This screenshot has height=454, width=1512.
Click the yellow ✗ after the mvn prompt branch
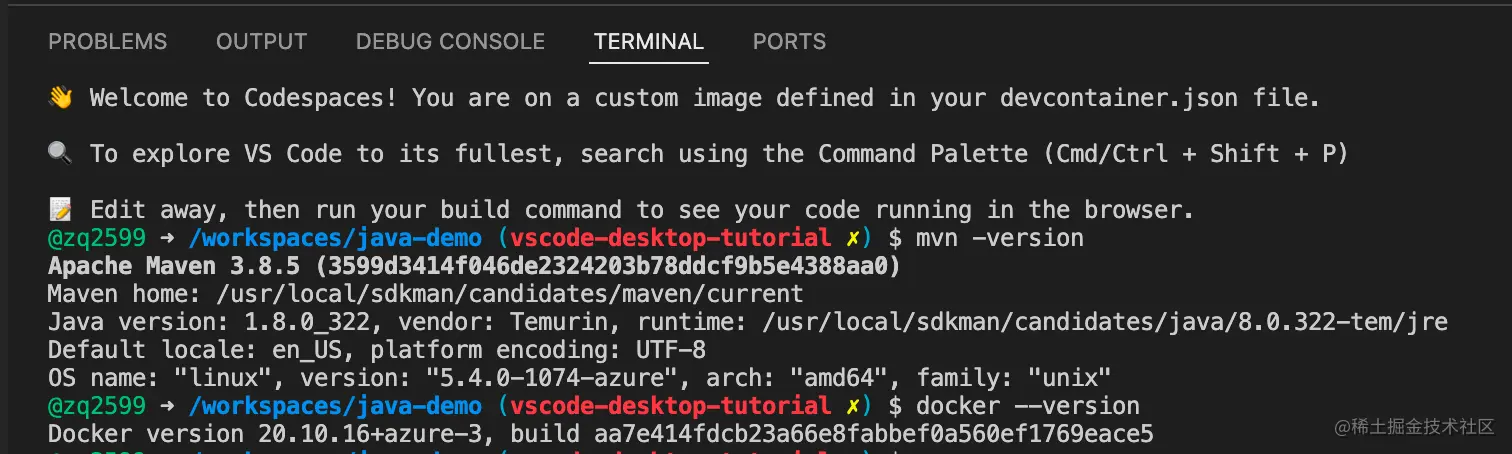851,238
